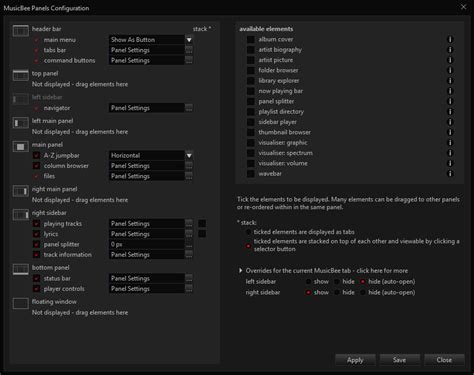This screenshot has width=474, height=375.
Task: Expand 'Overrides for the current MusicBee tab'
Action: [240, 270]
